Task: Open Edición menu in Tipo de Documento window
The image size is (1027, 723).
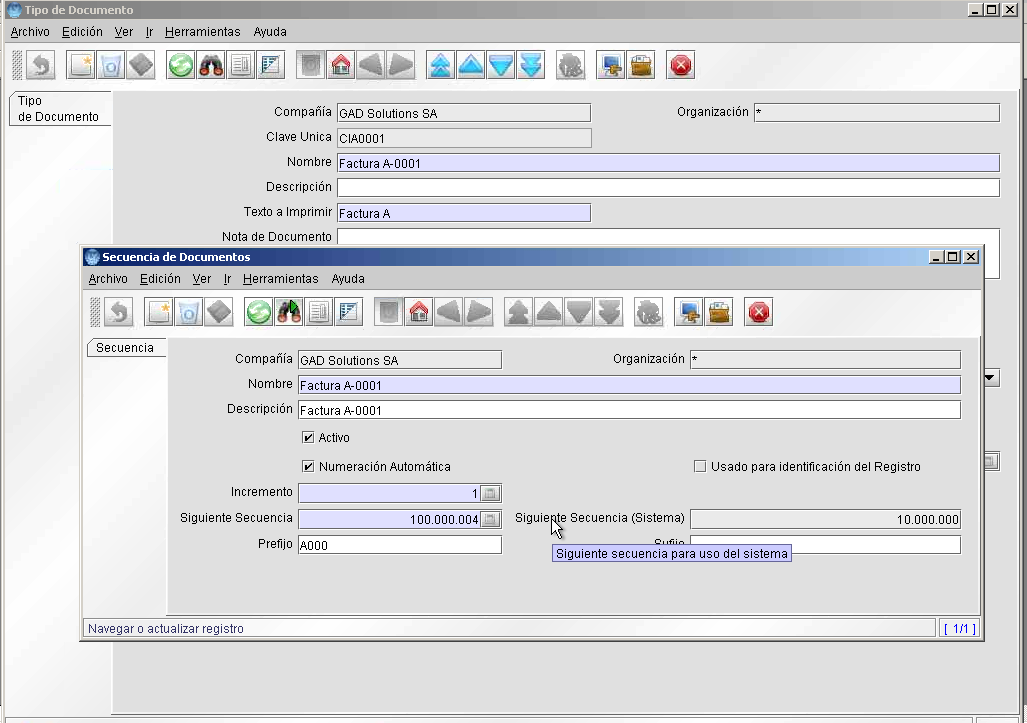Action: coord(82,32)
